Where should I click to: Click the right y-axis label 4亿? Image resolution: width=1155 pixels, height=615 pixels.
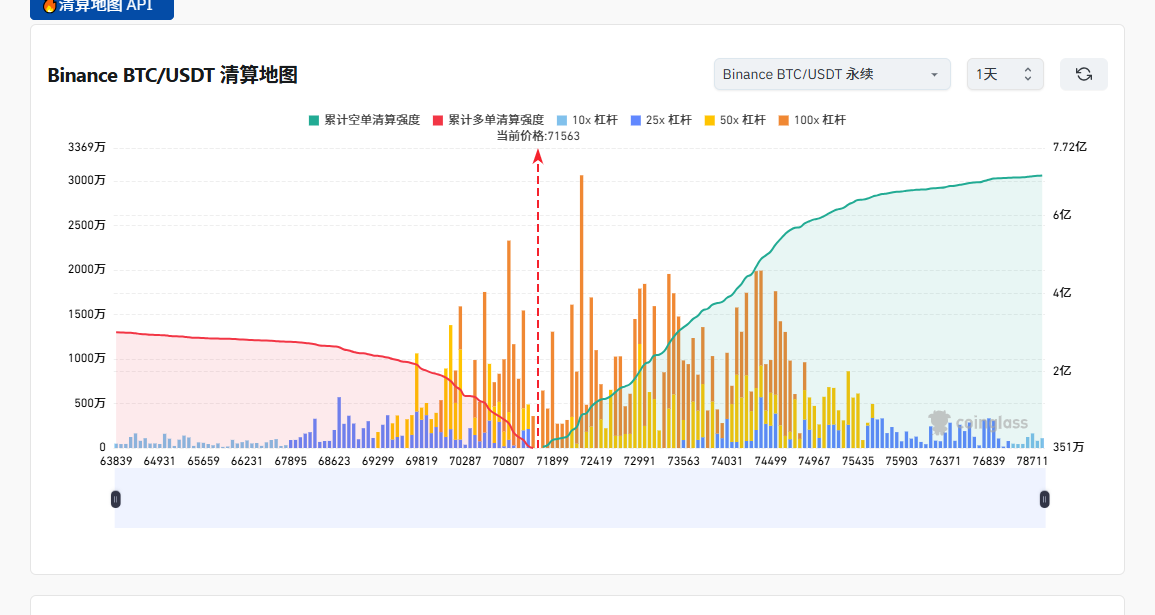coord(1062,293)
